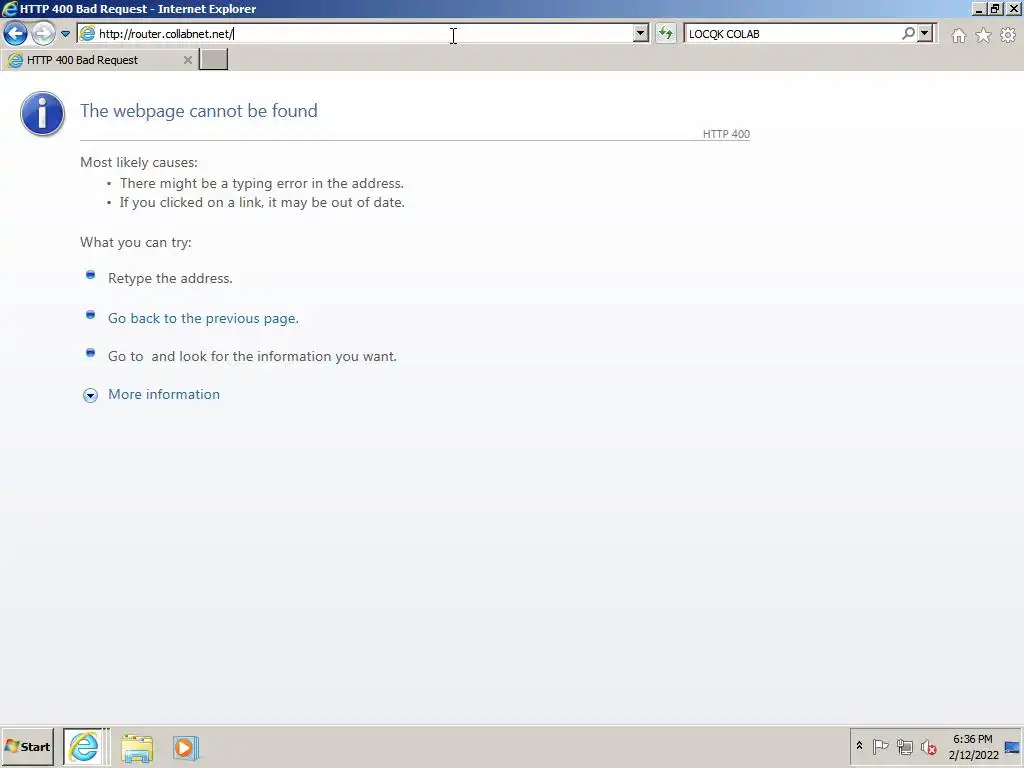Click the blue information icon
1024x768 pixels.
click(42, 114)
